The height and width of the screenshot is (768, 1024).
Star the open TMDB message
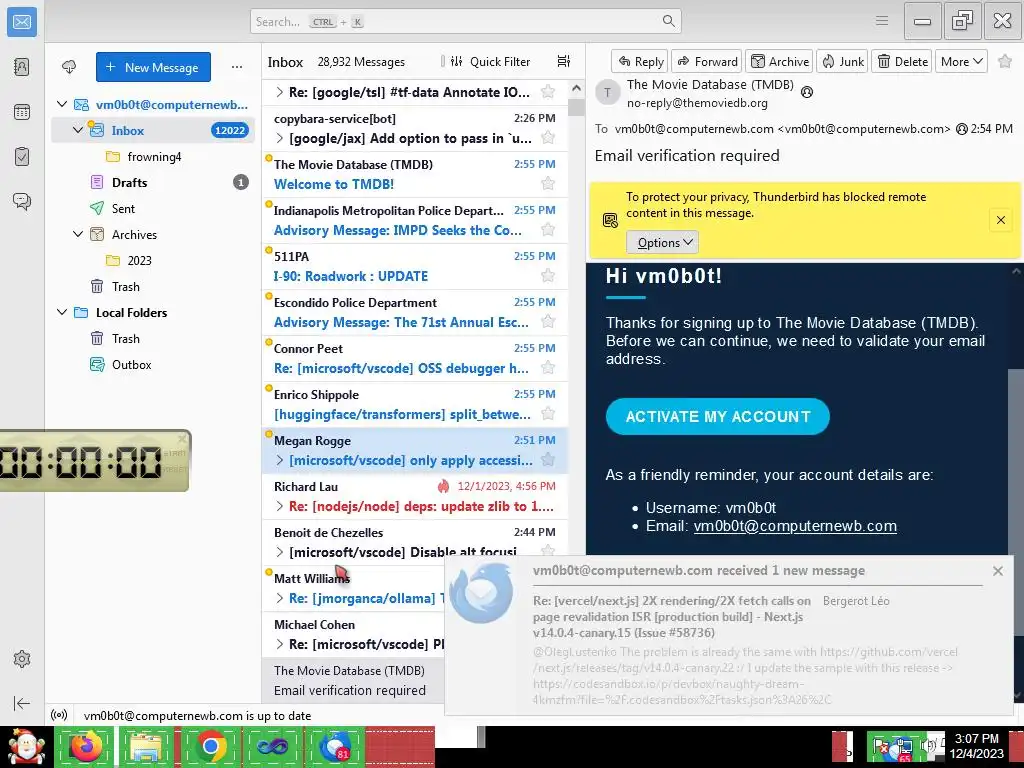click(1005, 61)
